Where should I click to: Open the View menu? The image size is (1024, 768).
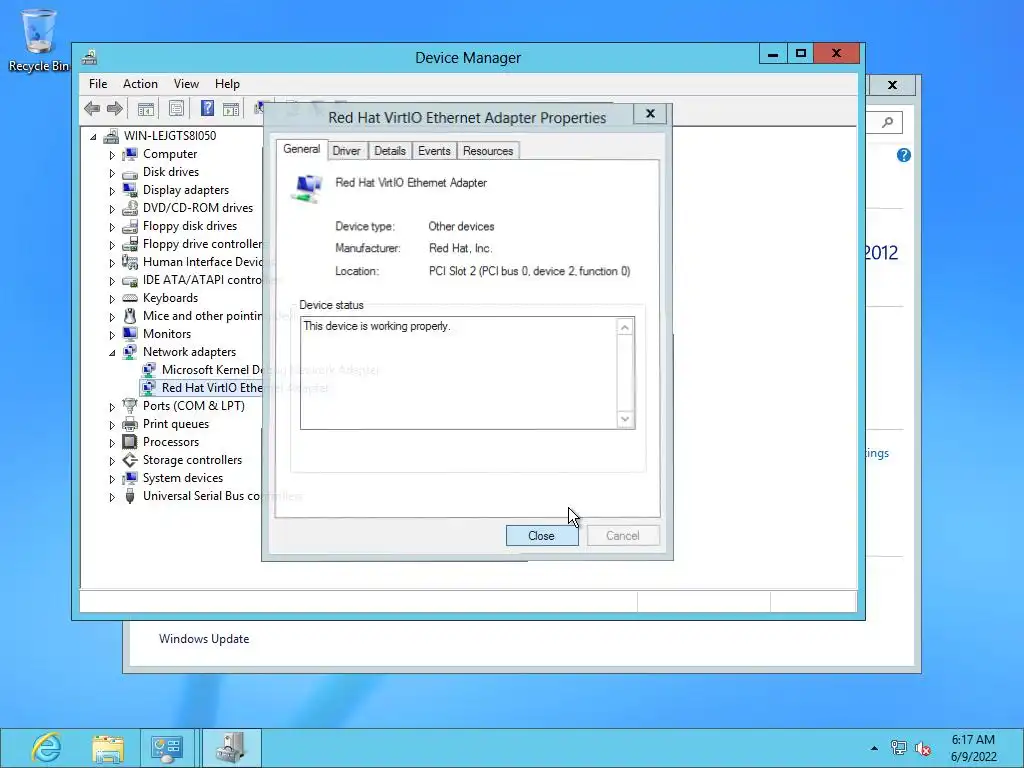point(186,84)
